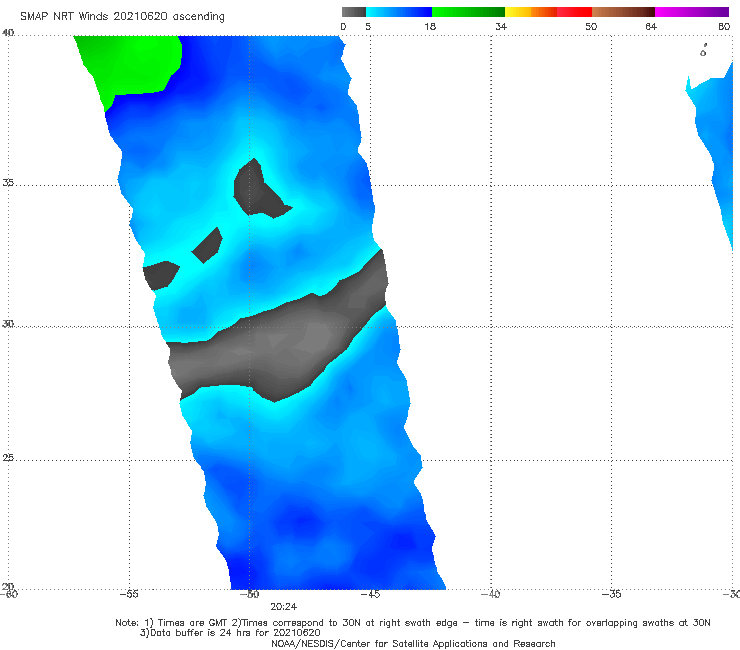Screen dimensions: 740x650
Task: Click the title 'SMAP NRT Winds 20210620 ascending'
Action: point(122,17)
